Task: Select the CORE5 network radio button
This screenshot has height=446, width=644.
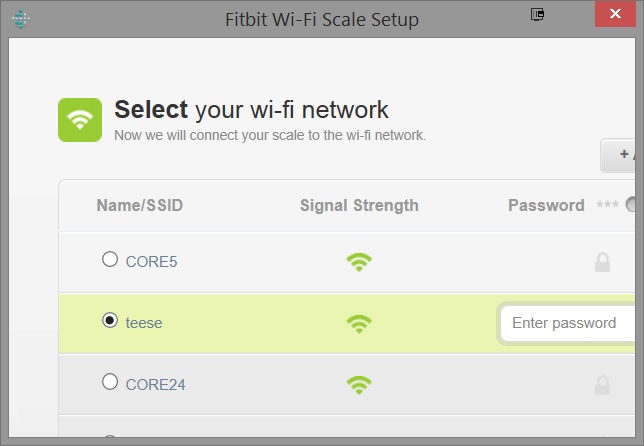Action: [x=110, y=260]
